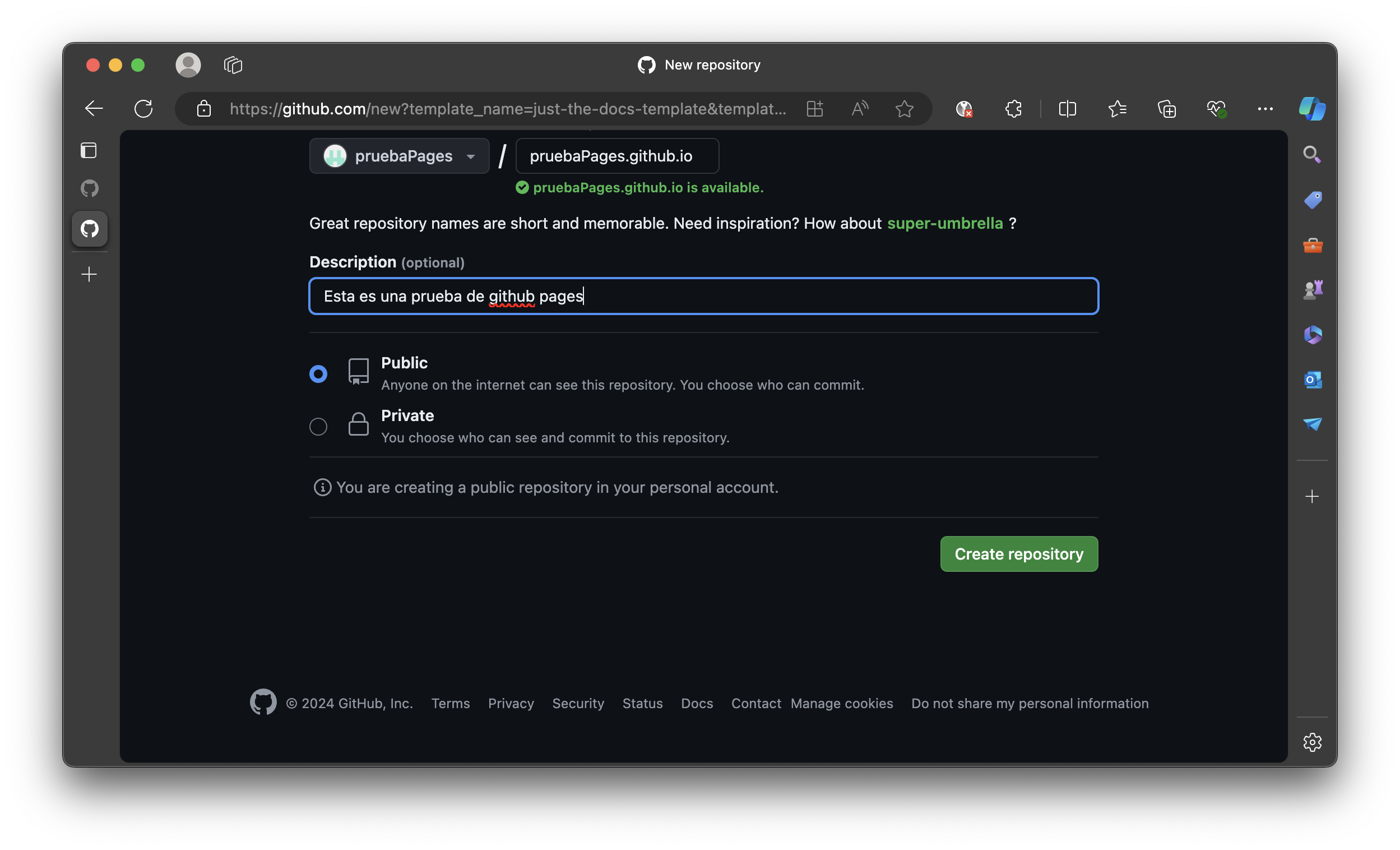Click Manage cookies in footer
1400x850 pixels.
coord(841,703)
